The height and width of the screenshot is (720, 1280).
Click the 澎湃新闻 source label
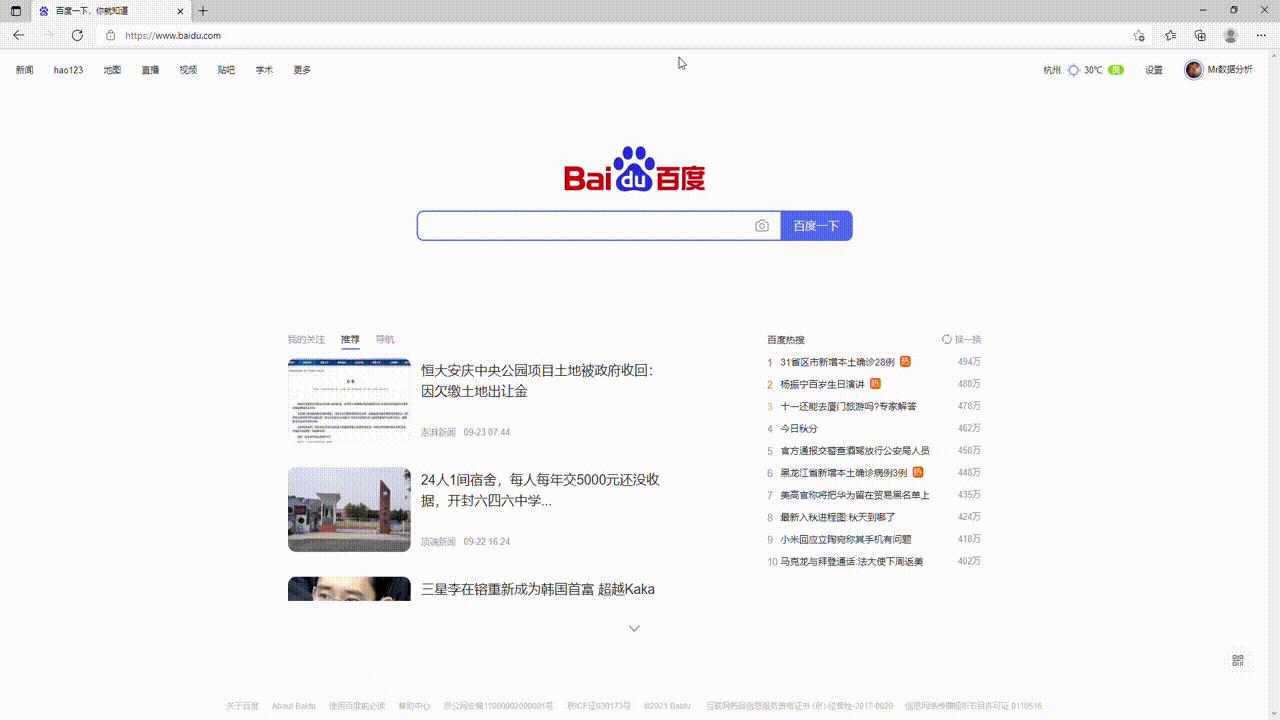[x=438, y=432]
